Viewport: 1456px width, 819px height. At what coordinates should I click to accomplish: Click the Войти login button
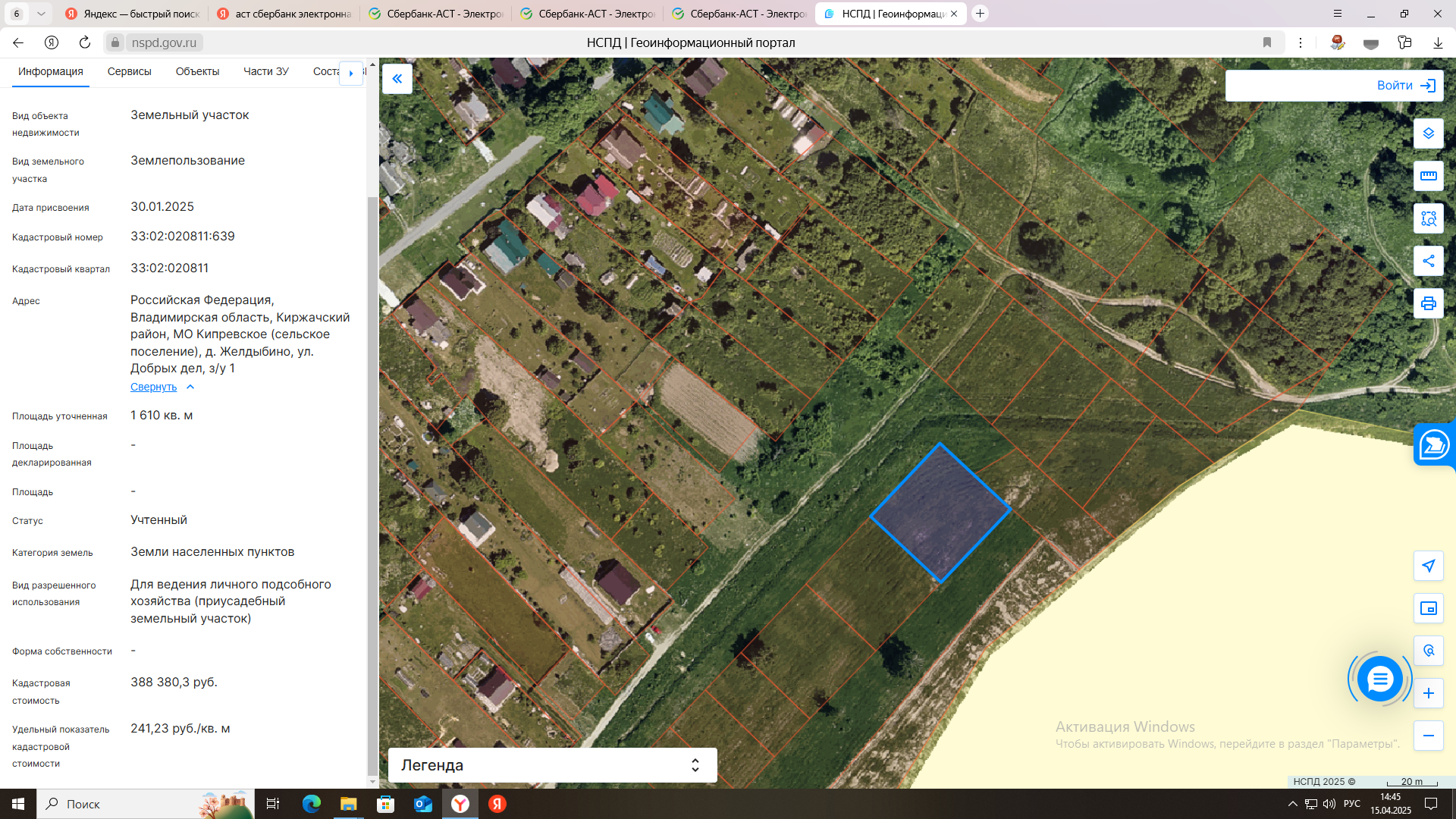(x=1404, y=86)
